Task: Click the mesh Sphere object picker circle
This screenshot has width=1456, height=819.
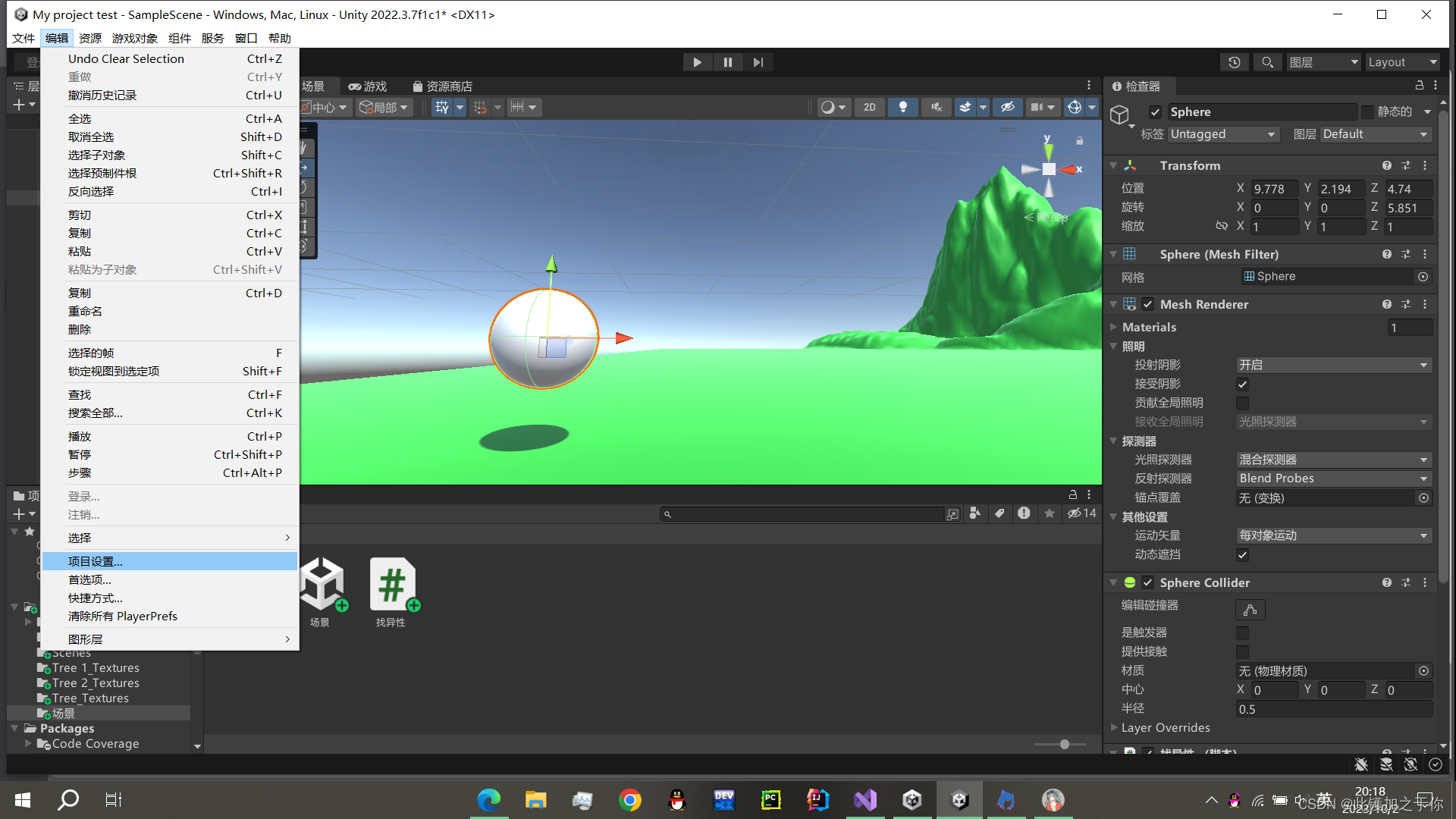Action: click(1423, 277)
